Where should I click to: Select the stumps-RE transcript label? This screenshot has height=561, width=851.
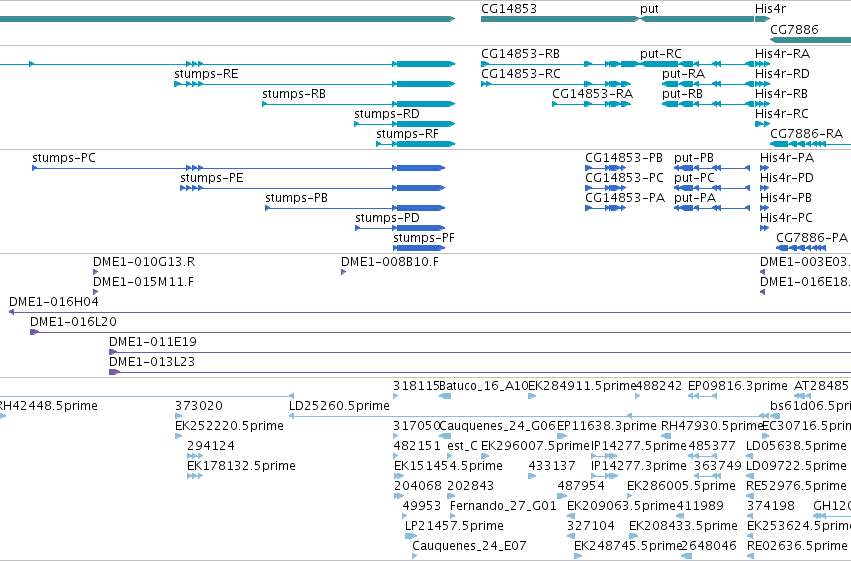[x=206, y=74]
